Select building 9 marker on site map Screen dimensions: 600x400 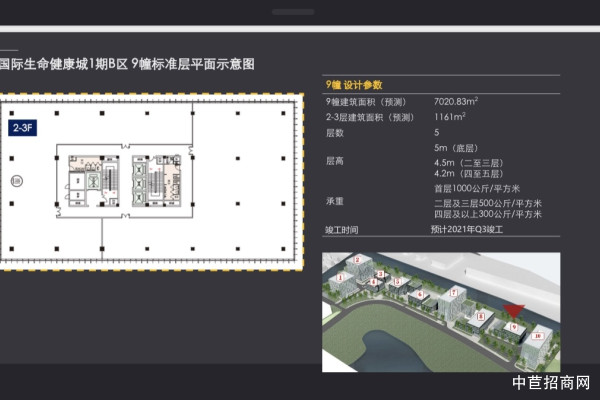(x=513, y=325)
